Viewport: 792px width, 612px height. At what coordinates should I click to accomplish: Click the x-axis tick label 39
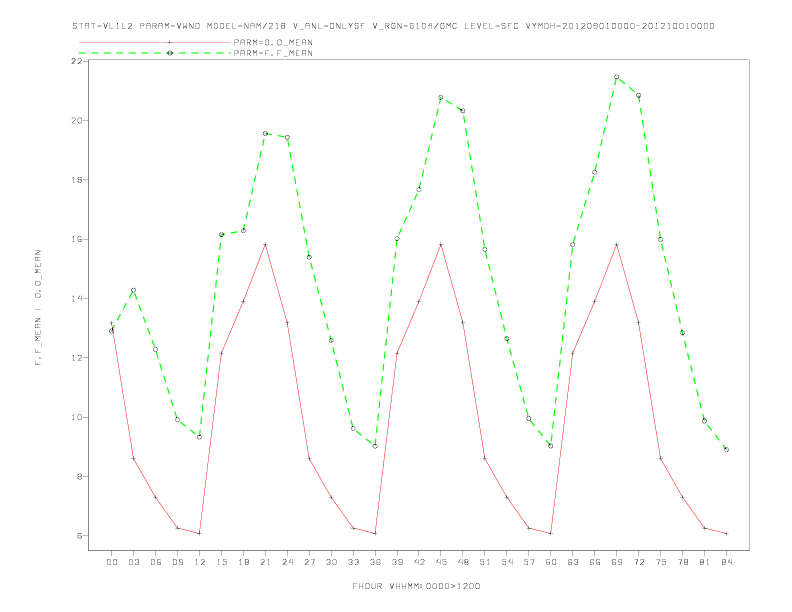tap(397, 562)
